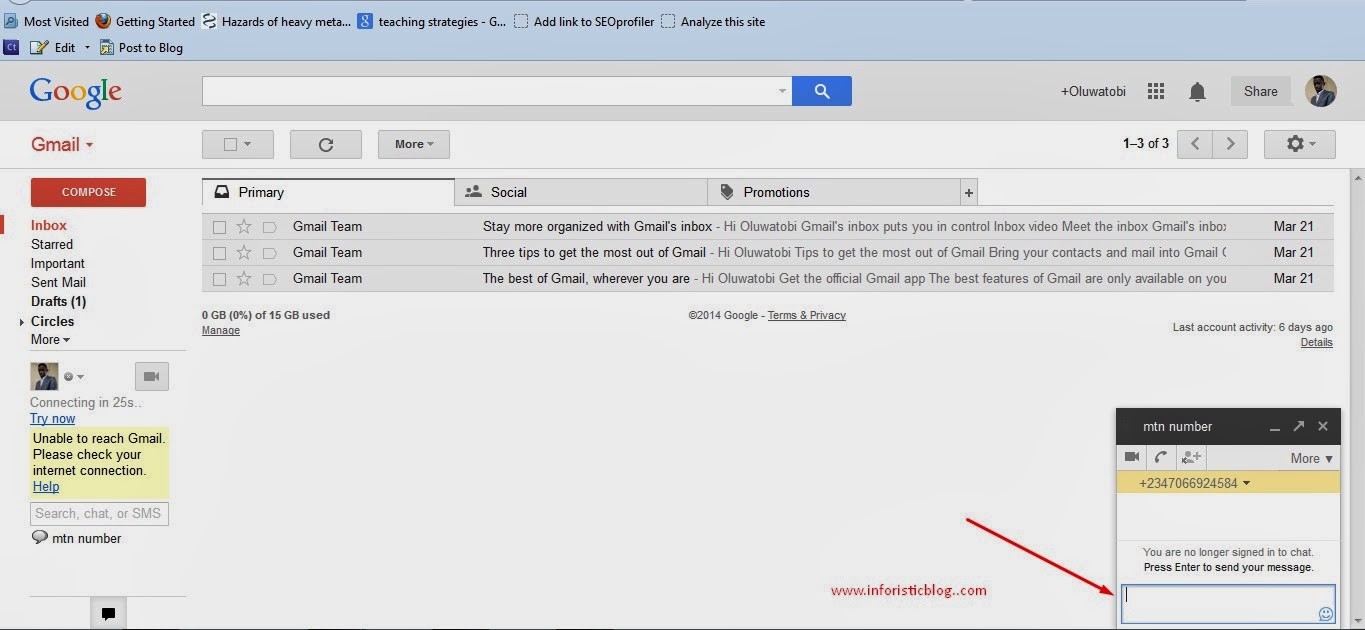Open search options dropdown arrow
This screenshot has width=1365, height=630.
tap(783, 91)
